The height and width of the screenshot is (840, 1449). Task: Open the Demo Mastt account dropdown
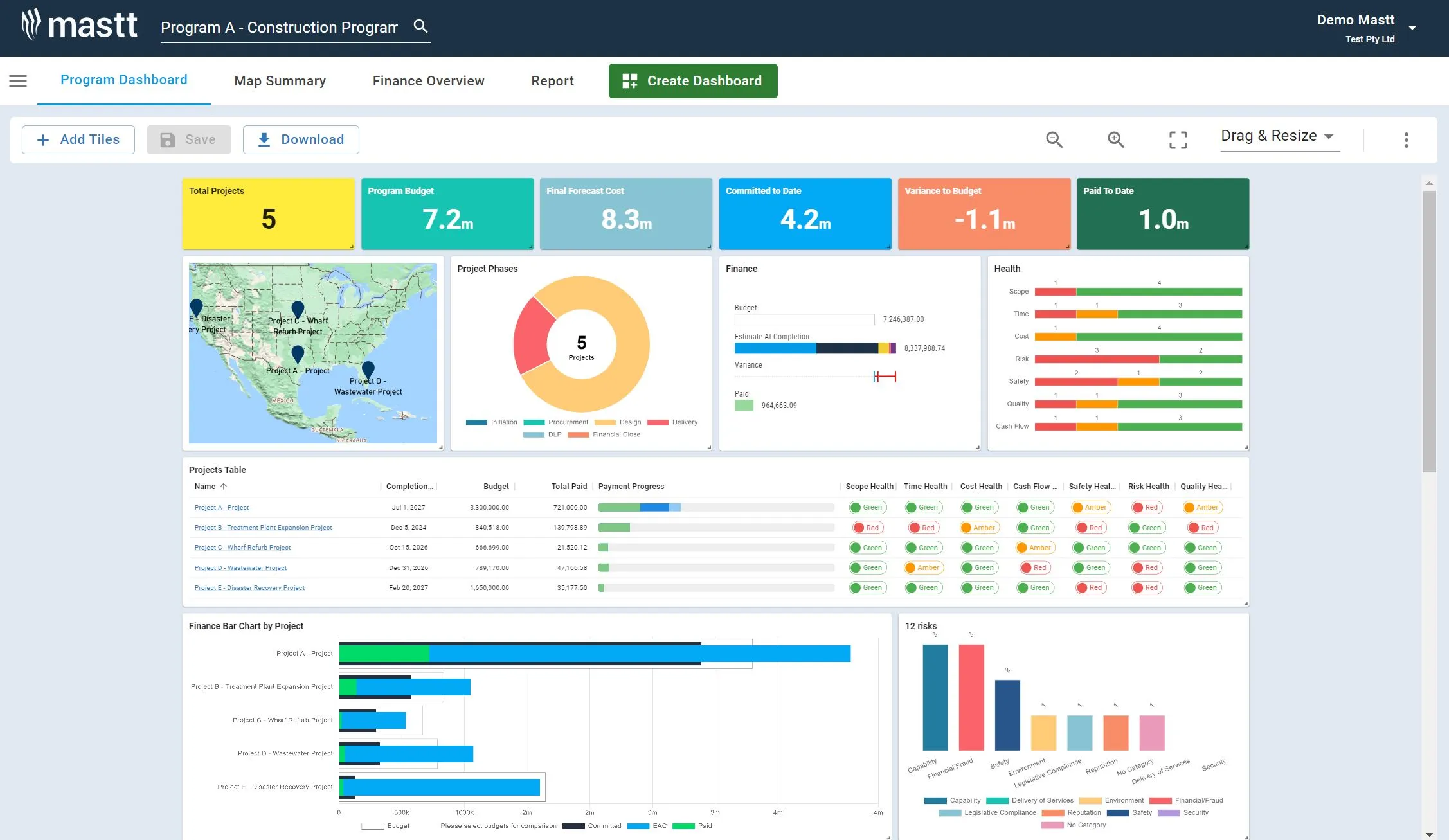coord(1412,28)
